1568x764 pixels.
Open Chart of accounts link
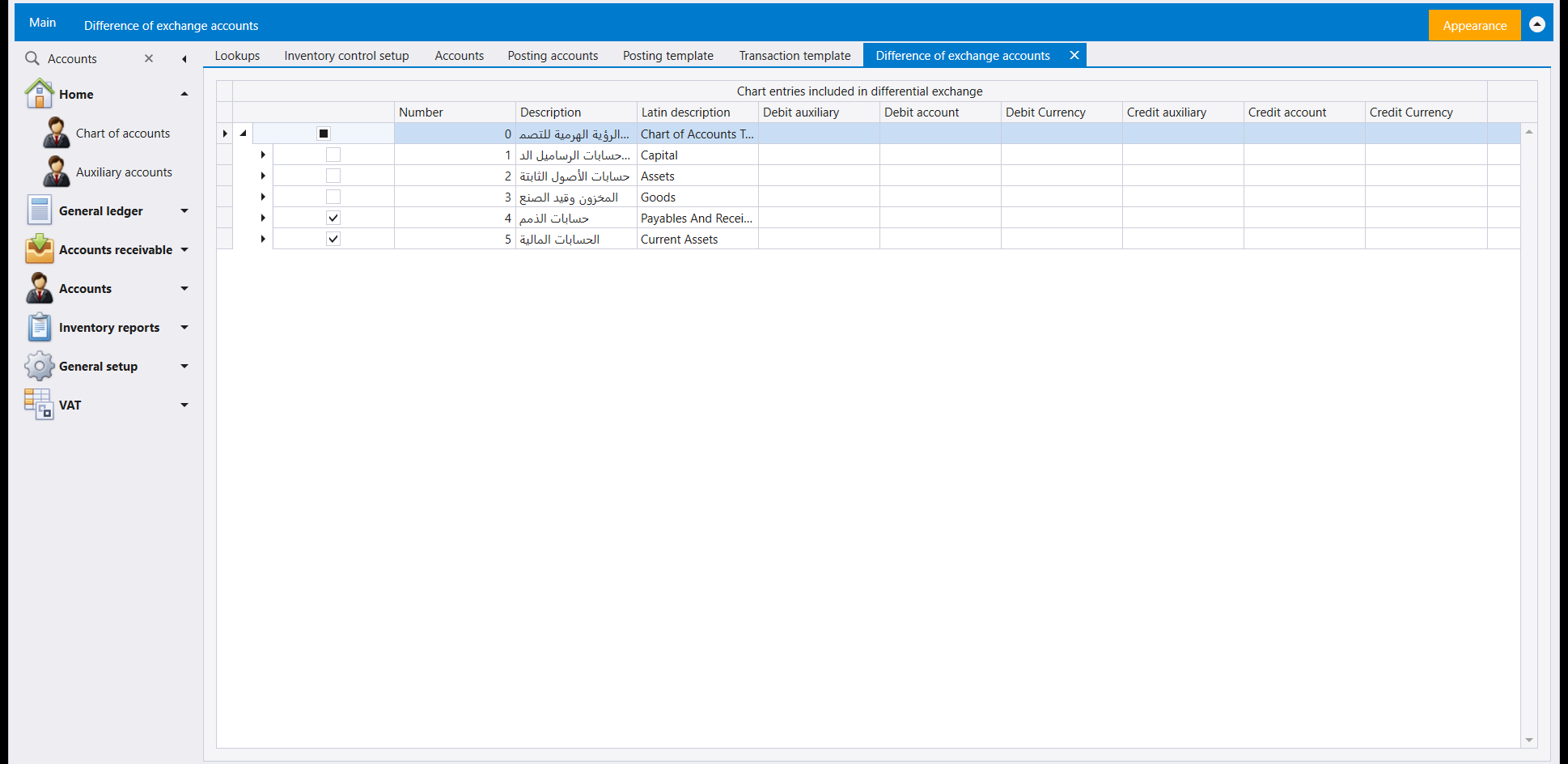[x=123, y=134]
